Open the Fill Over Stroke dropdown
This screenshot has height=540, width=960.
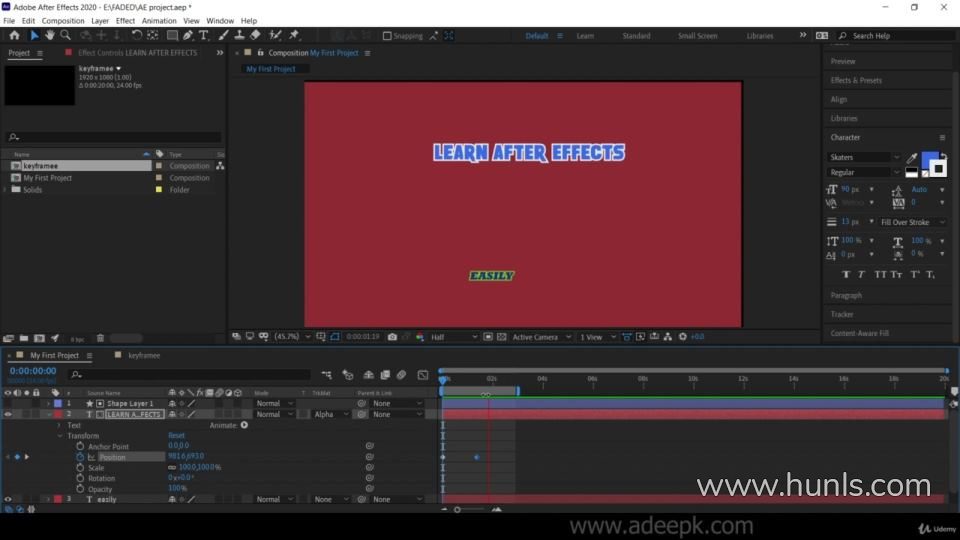point(913,222)
